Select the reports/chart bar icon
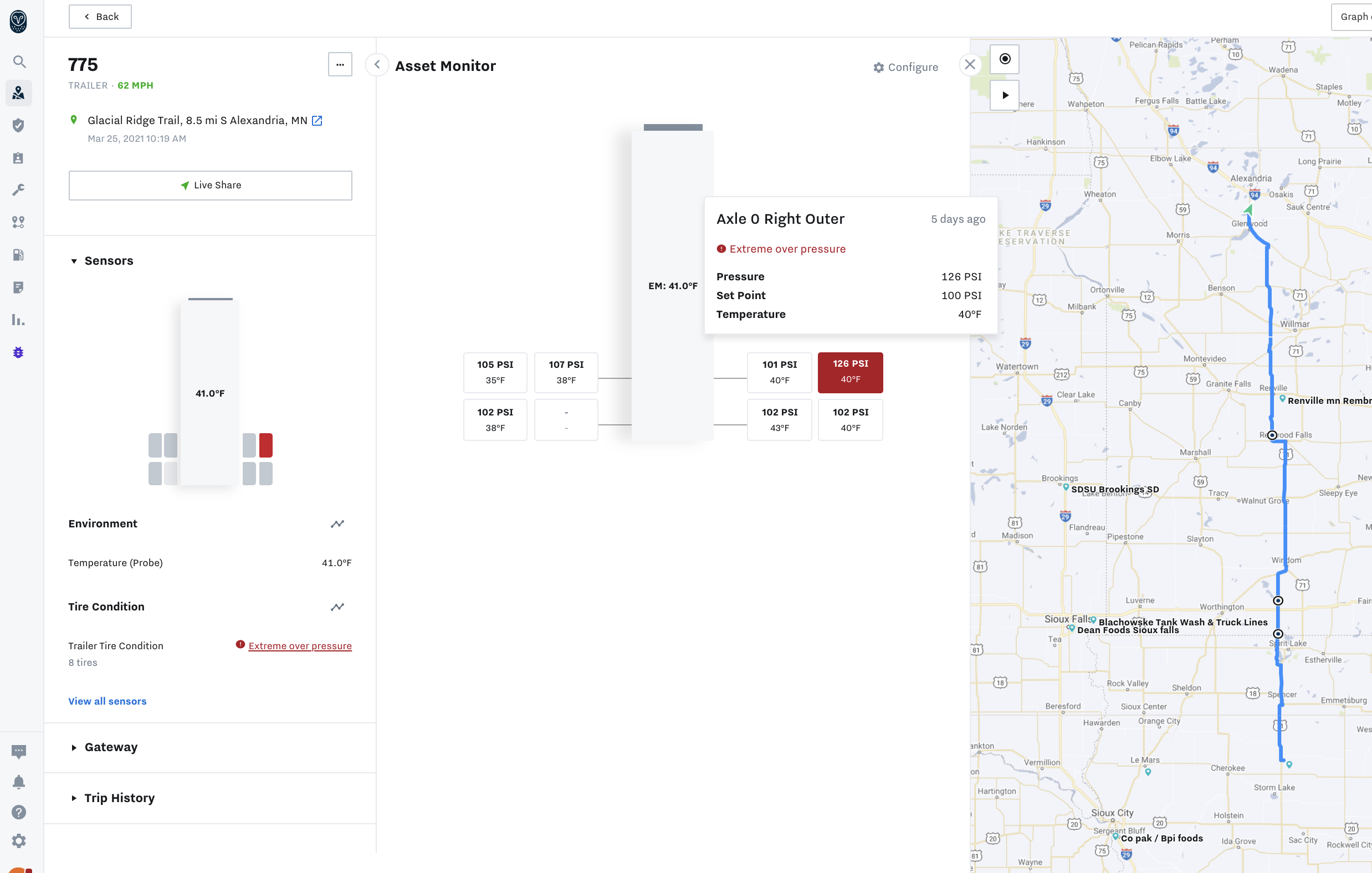1372x873 pixels. 18,320
